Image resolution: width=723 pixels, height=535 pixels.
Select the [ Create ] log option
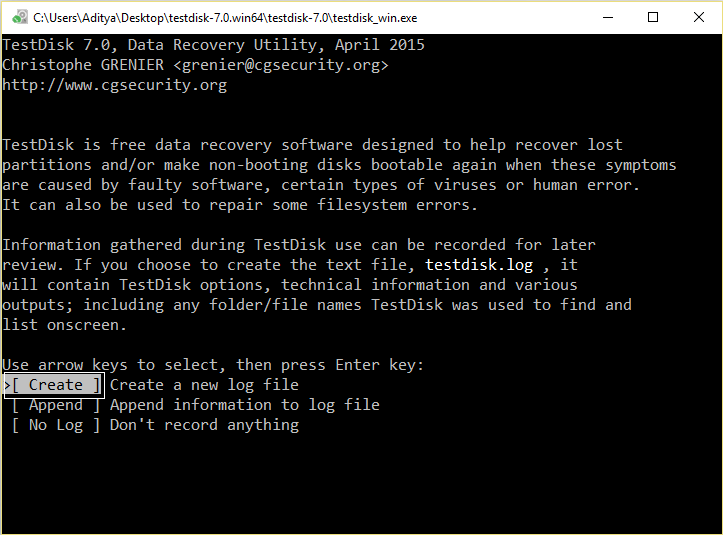[56, 385]
